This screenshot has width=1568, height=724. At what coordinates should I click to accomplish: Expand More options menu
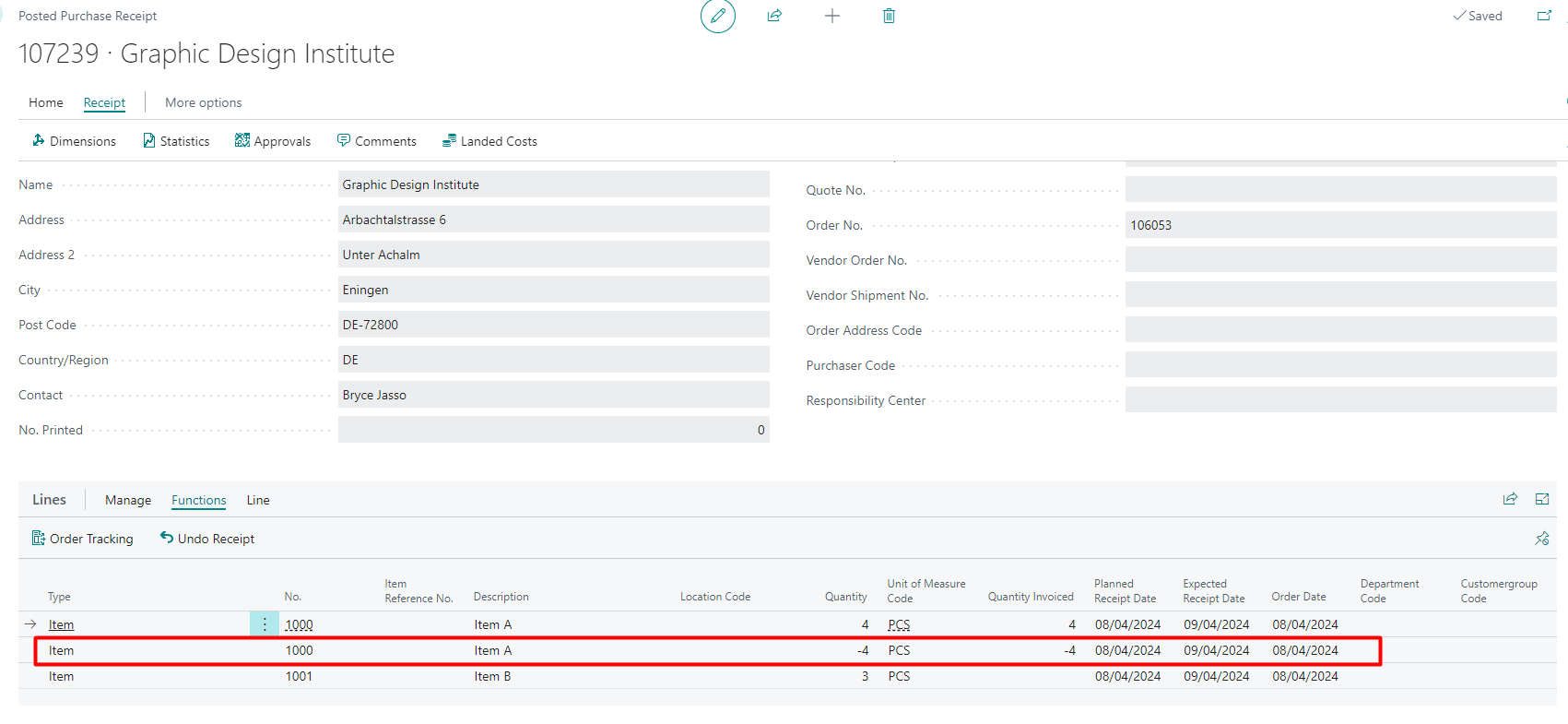(x=203, y=102)
